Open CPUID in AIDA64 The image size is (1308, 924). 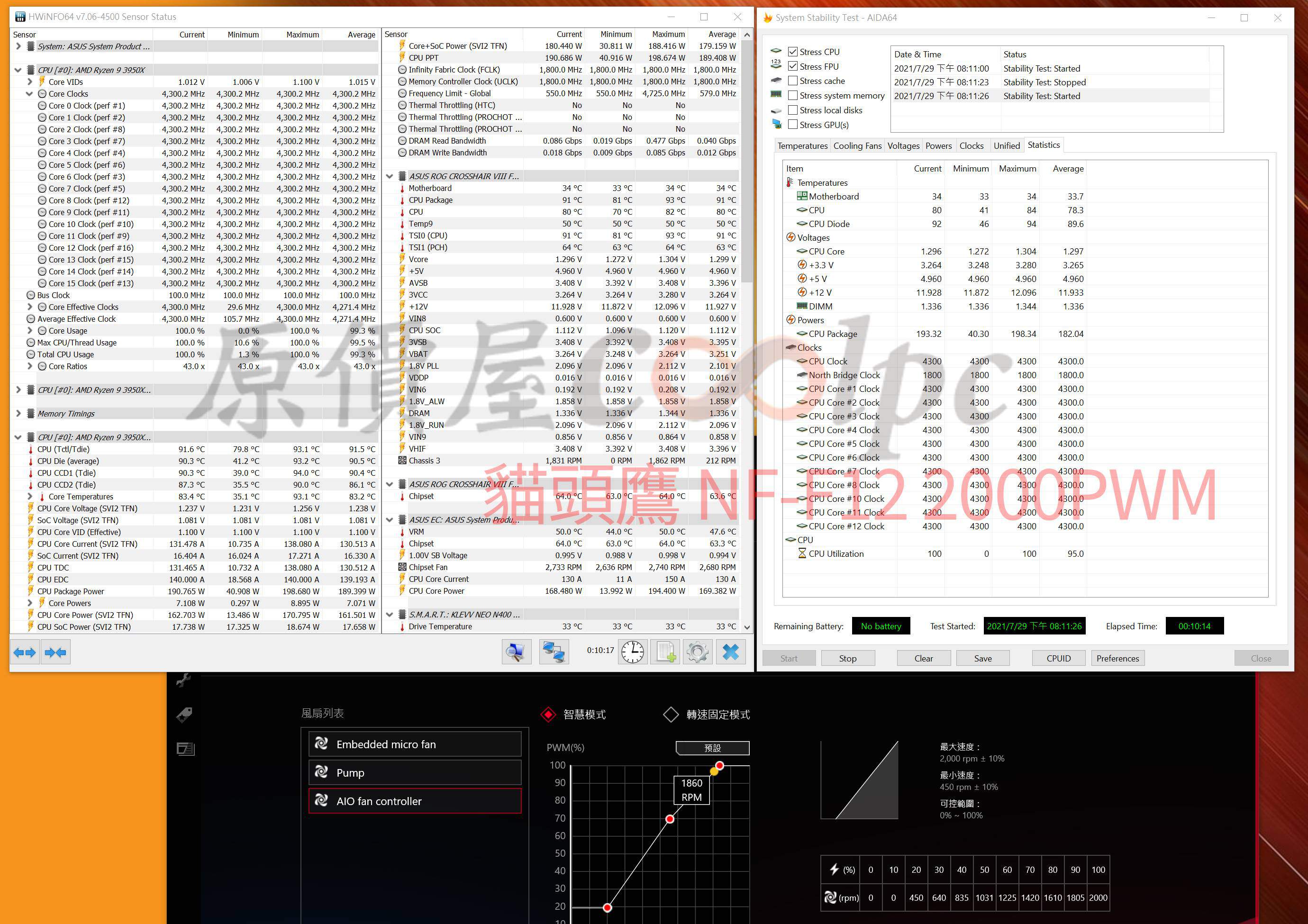pyautogui.click(x=1058, y=659)
